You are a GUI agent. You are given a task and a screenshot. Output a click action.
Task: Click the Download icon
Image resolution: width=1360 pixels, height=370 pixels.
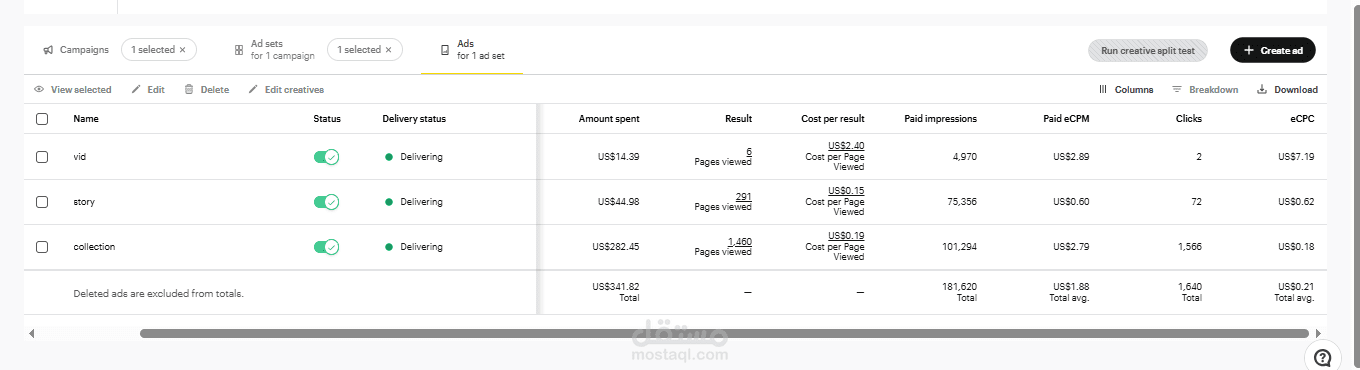click(x=1262, y=90)
